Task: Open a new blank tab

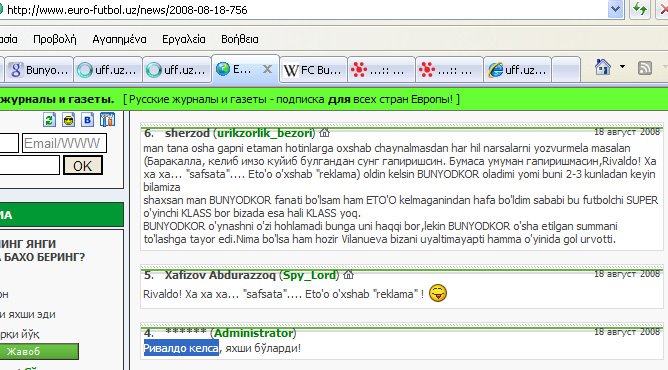Action: (x=566, y=69)
